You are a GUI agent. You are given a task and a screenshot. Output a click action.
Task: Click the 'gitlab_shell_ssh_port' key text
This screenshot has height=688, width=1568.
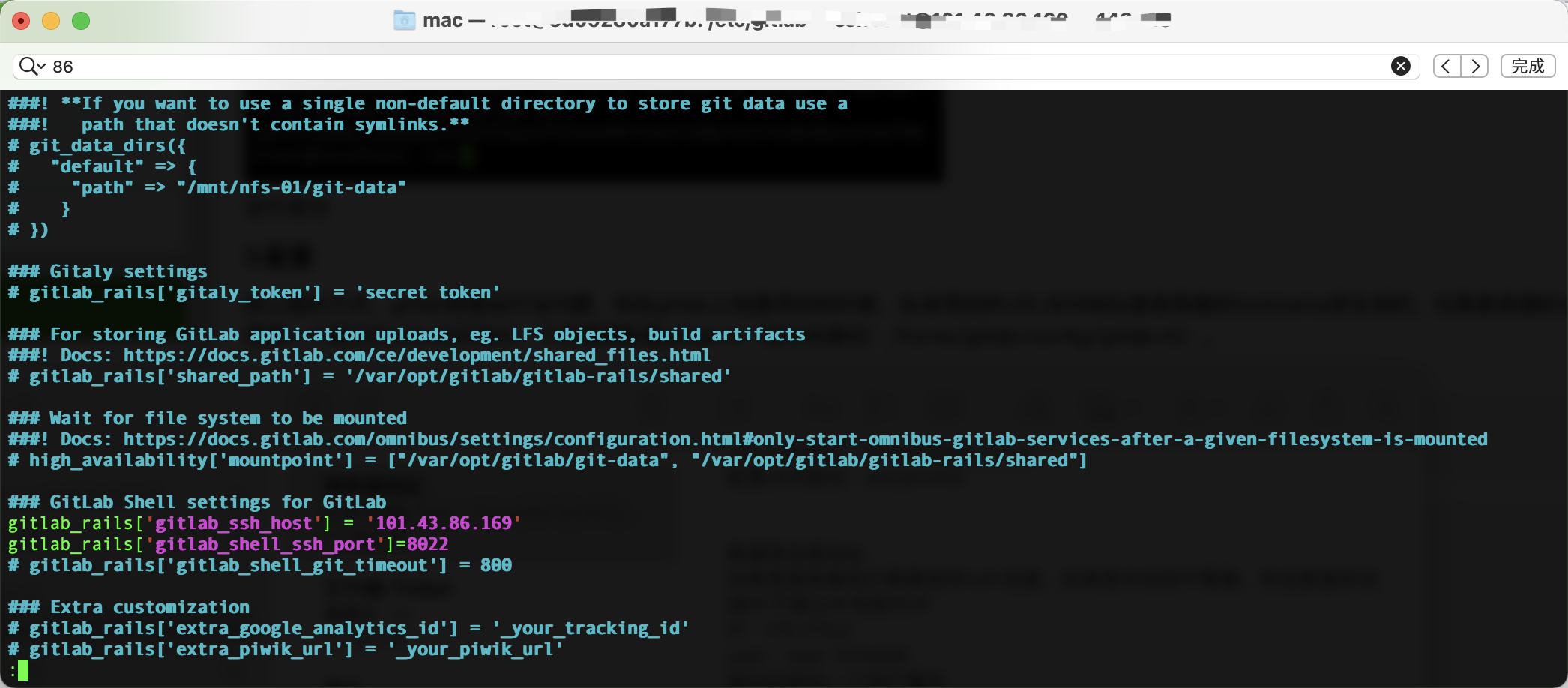[x=265, y=544]
